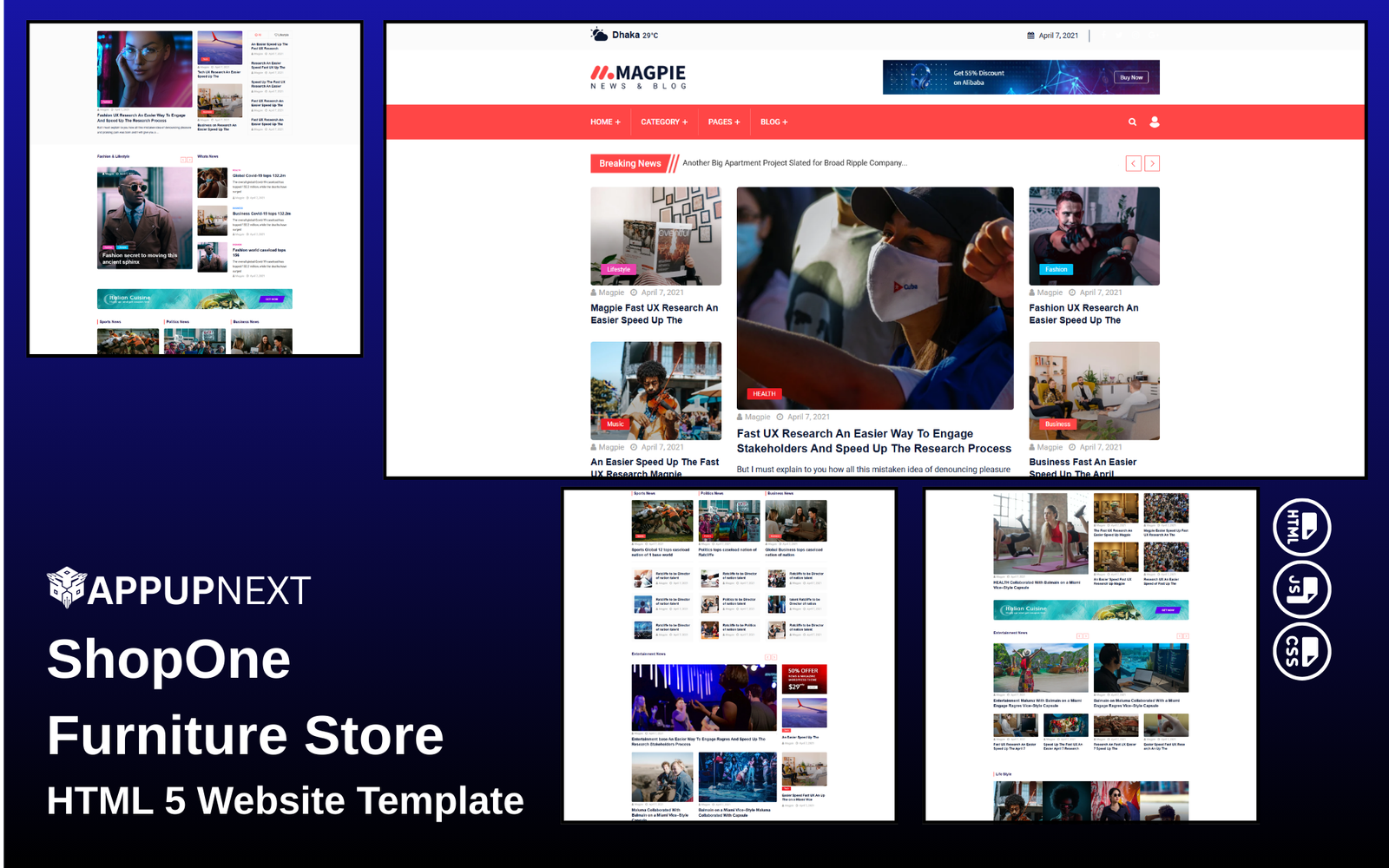Click the JS badge icon
Screen dimensions: 1389x868
pos(1301,589)
